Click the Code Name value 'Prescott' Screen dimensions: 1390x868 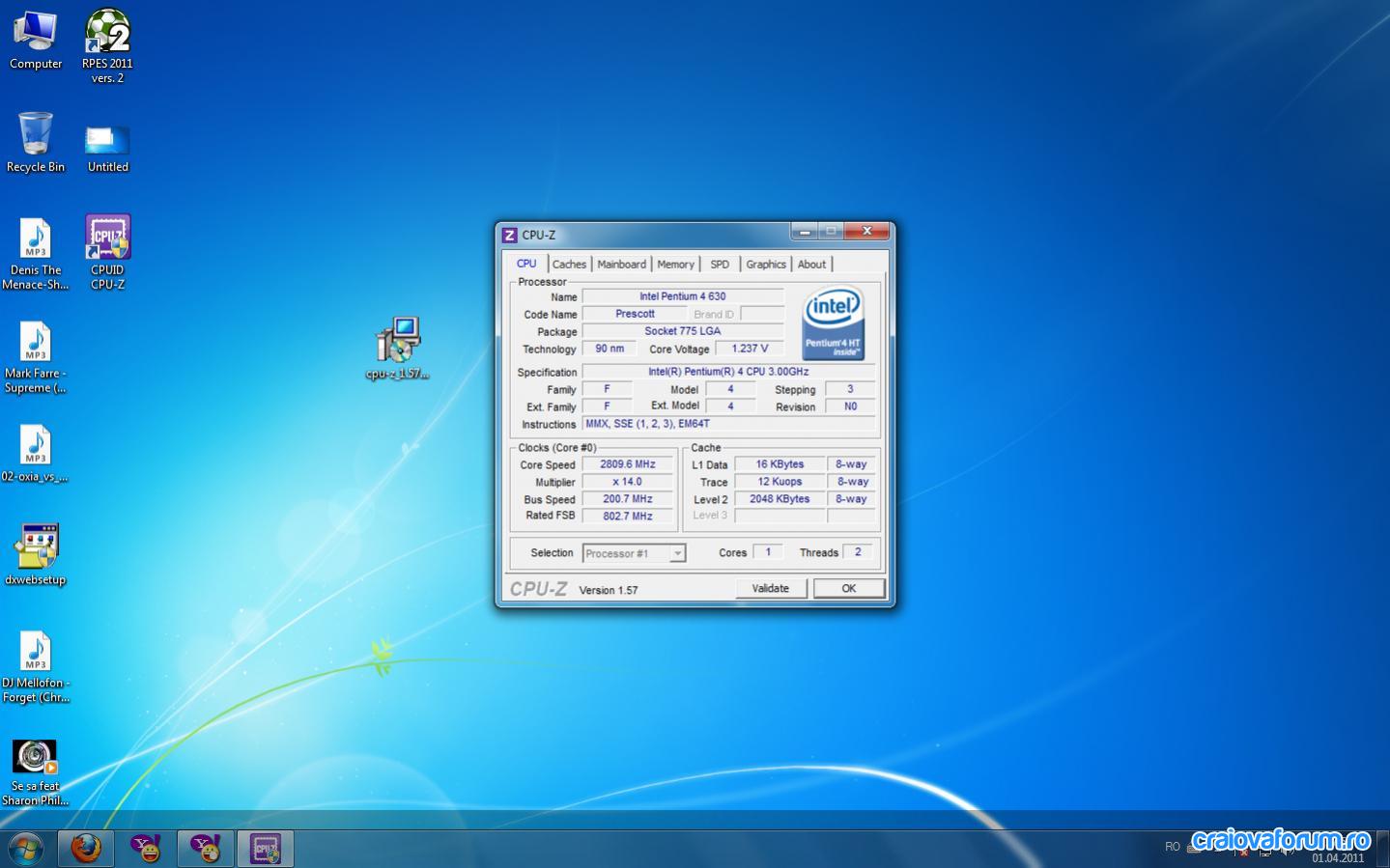click(x=635, y=314)
